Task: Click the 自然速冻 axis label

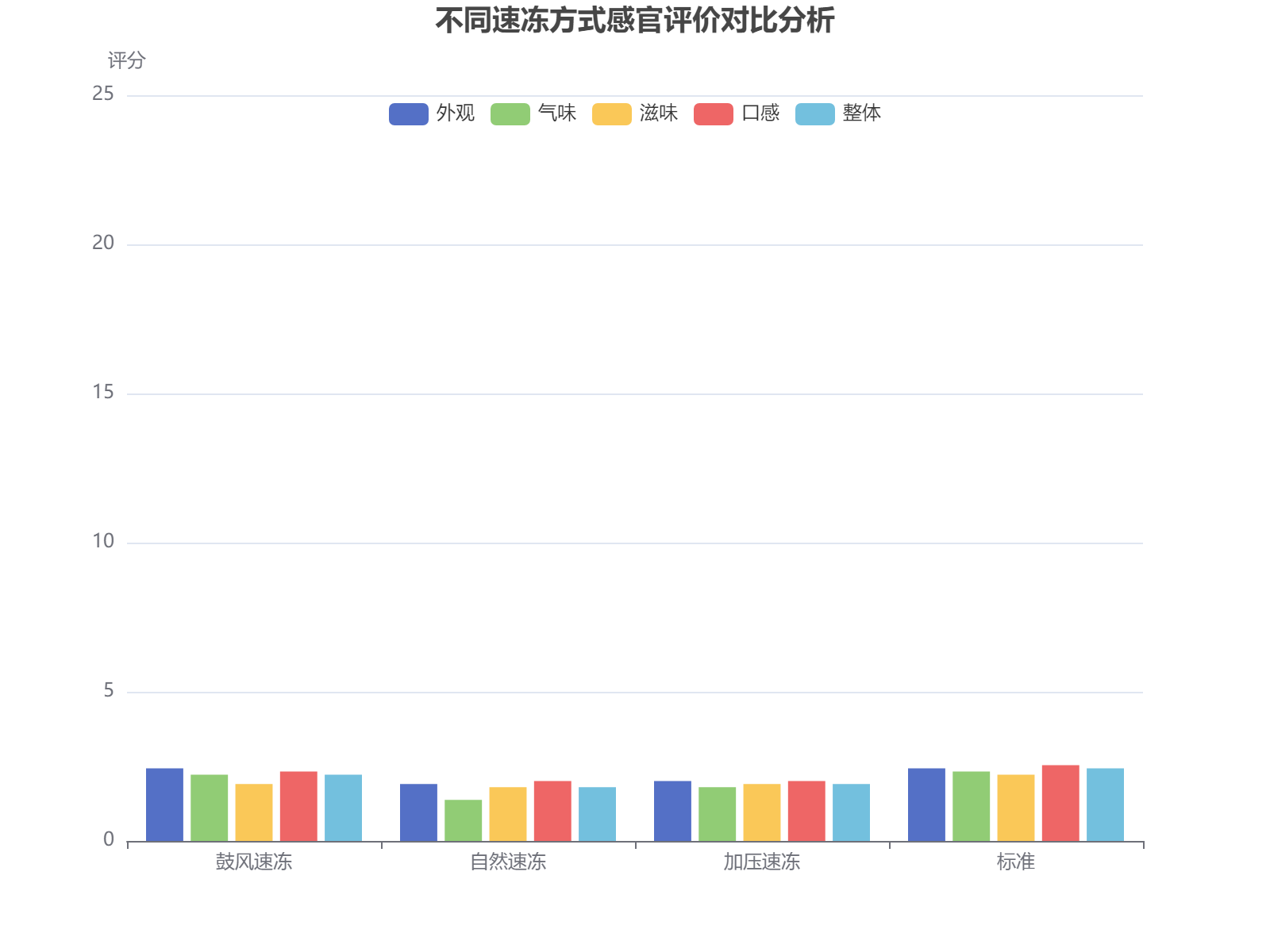Action: 507,862
